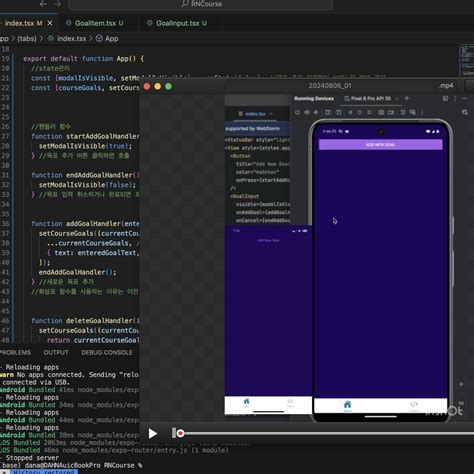
Task: Tap the Home tab in the iOS simulator
Action: (246, 403)
